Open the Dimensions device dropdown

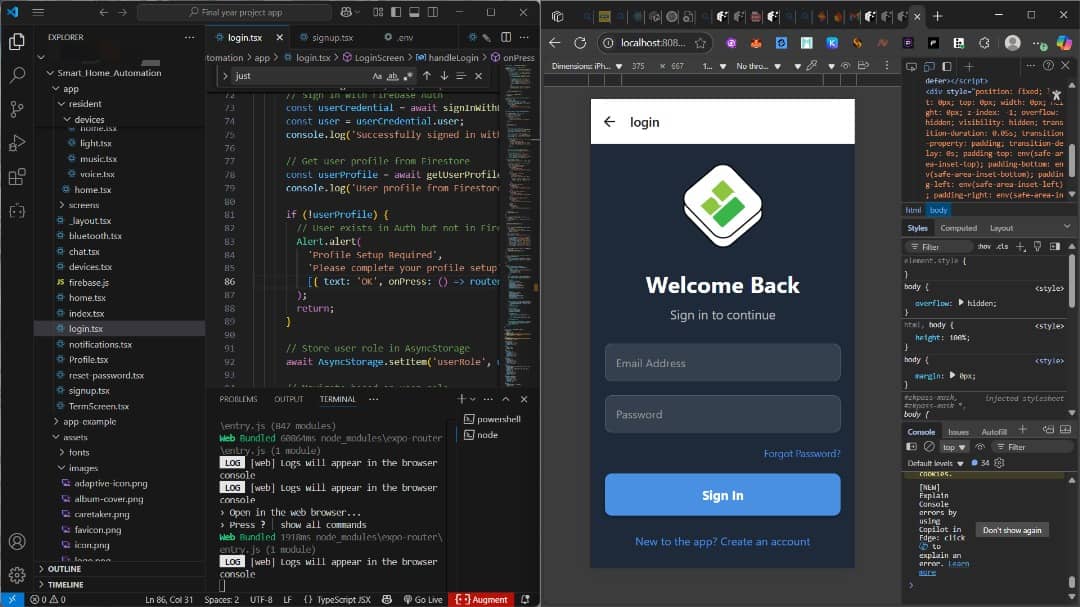tap(587, 66)
